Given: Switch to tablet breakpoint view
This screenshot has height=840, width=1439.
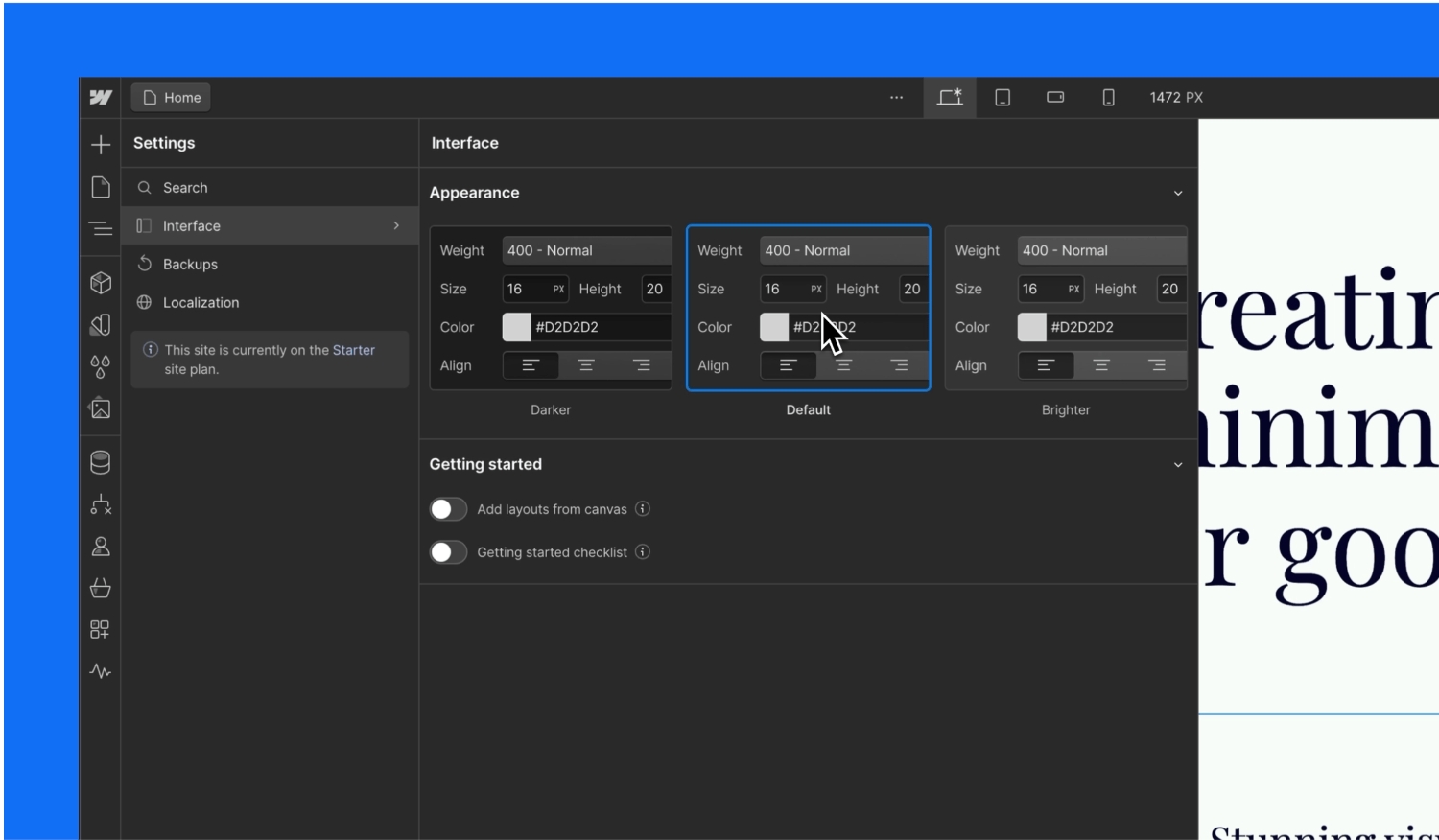Looking at the screenshot, I should [x=1003, y=98].
